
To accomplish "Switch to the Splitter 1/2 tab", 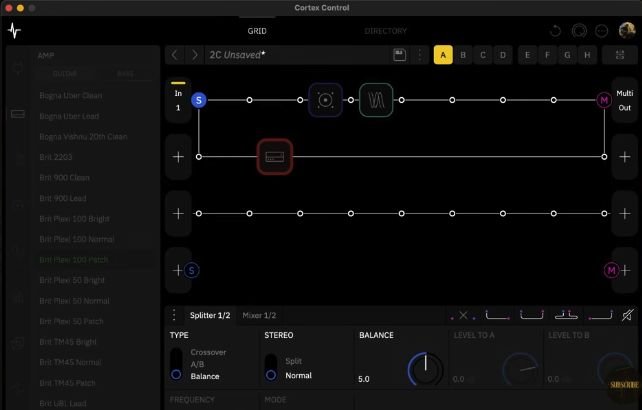I will point(210,315).
